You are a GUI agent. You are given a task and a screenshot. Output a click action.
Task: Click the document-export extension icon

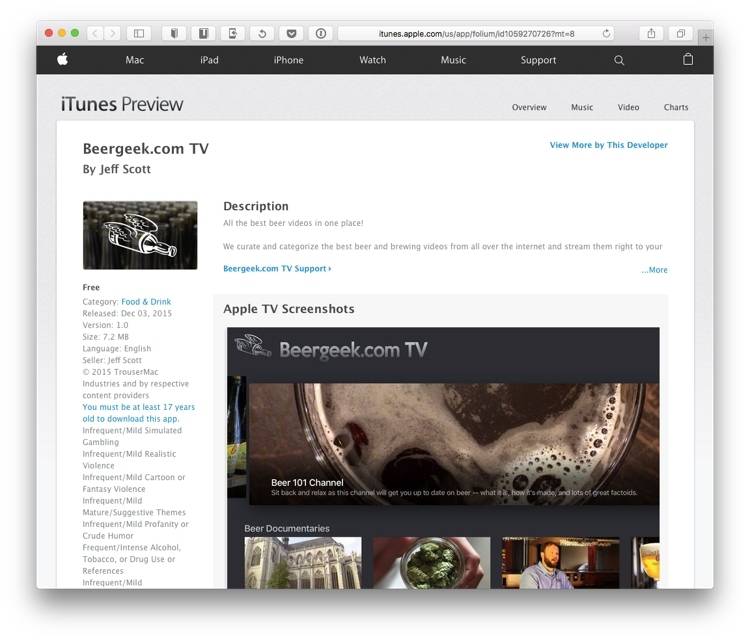coord(232,33)
